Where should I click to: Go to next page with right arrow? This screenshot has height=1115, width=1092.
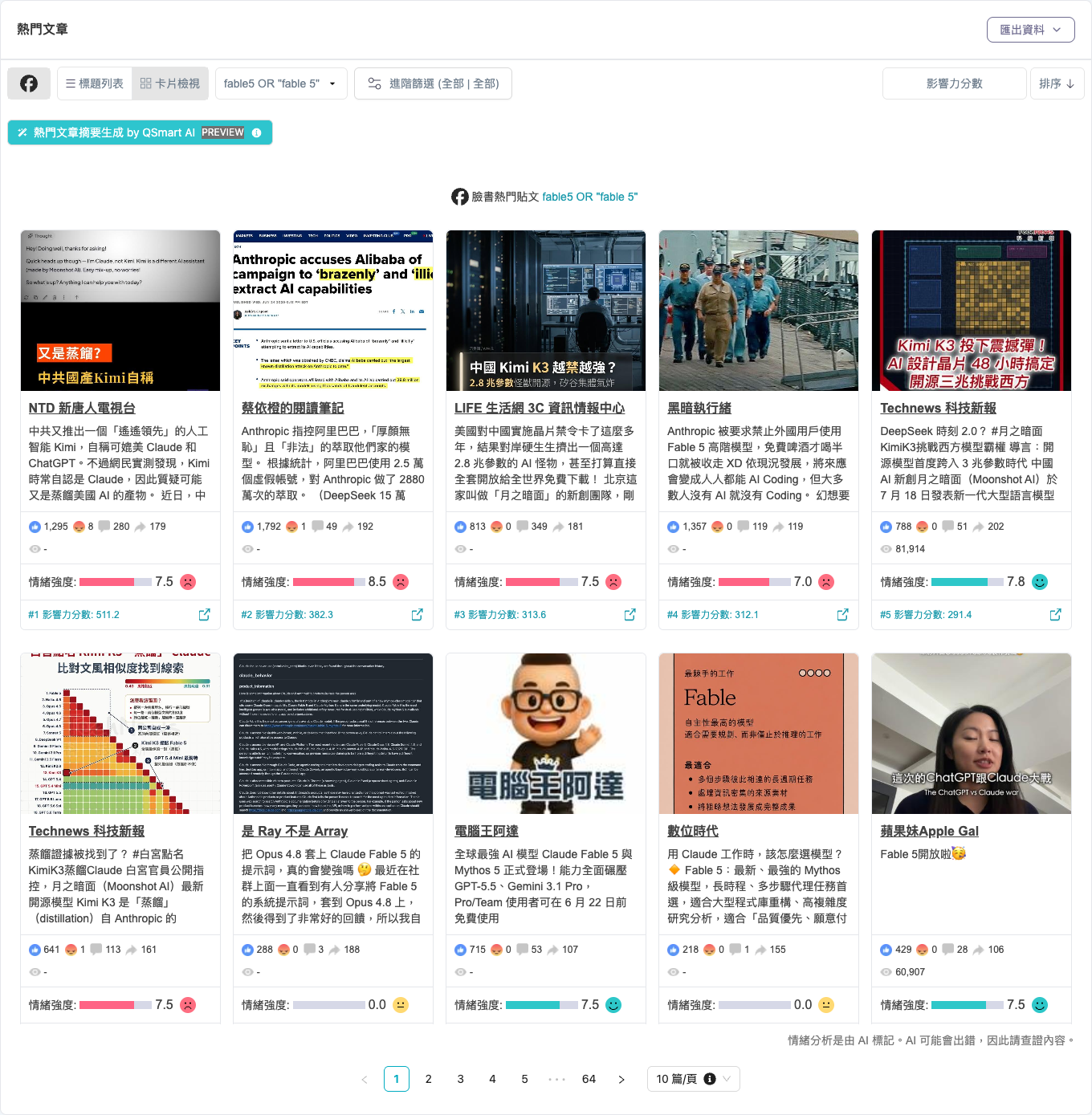click(x=621, y=1079)
